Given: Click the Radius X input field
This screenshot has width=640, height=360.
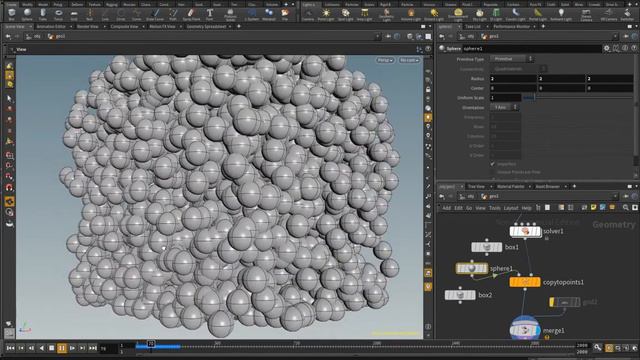Looking at the screenshot, I should (x=513, y=78).
